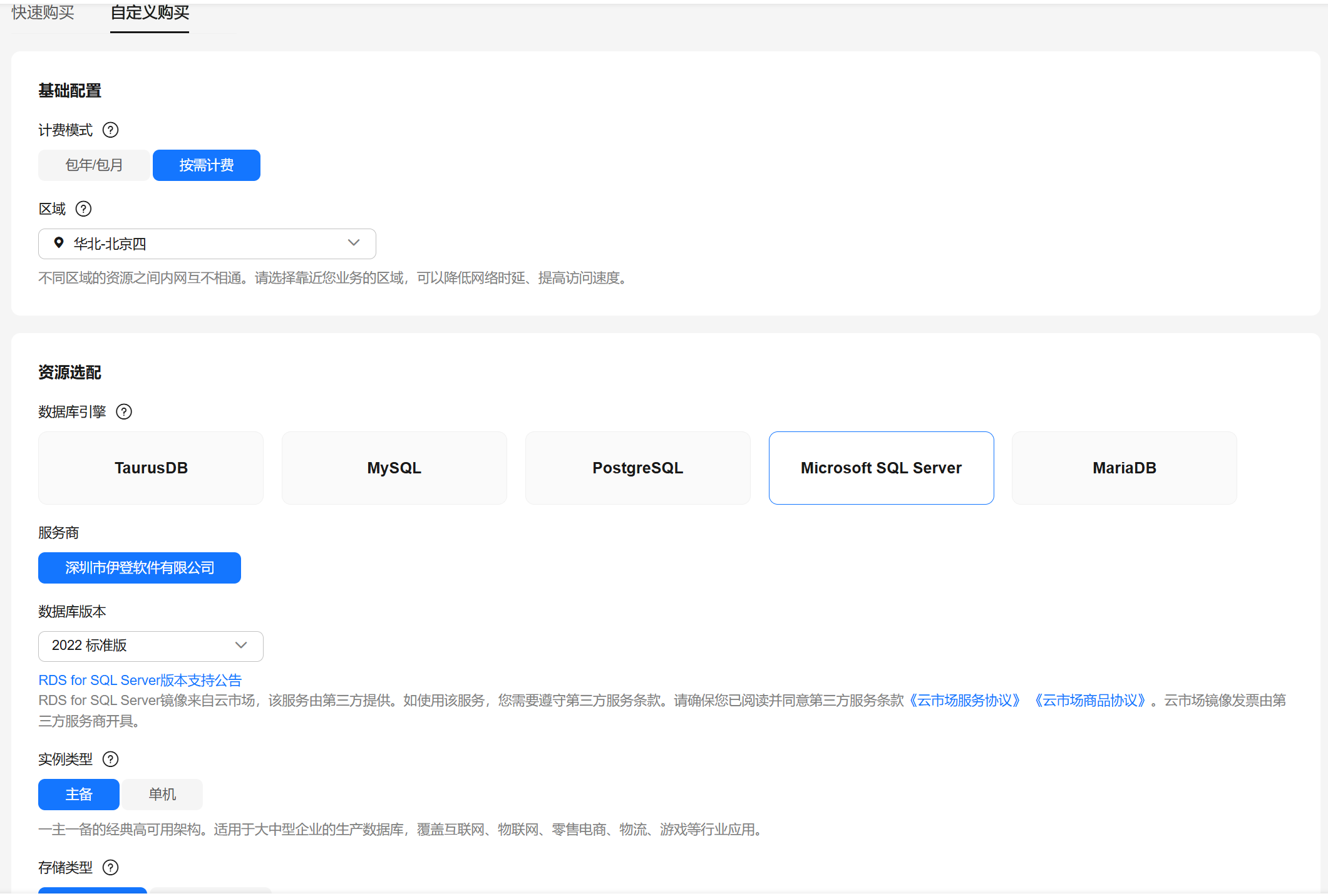Open help icon next to 数据库引擎

click(x=124, y=412)
